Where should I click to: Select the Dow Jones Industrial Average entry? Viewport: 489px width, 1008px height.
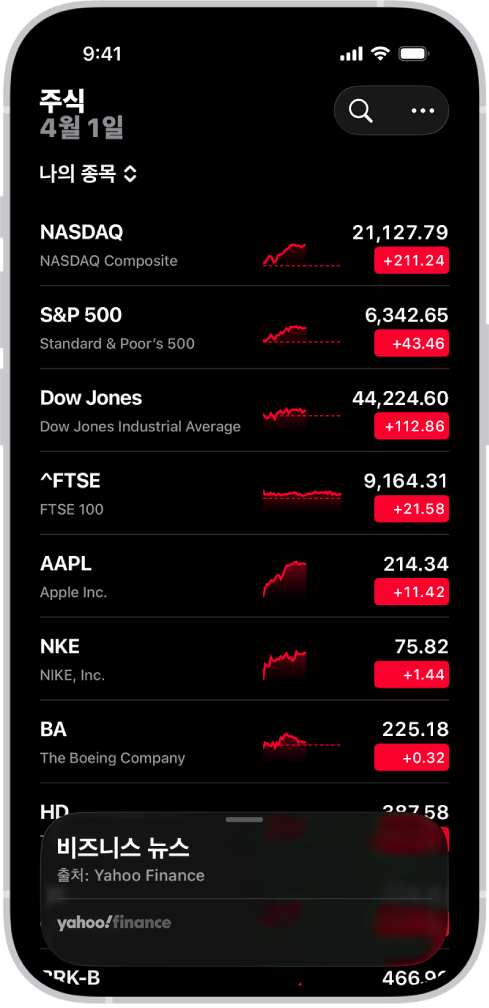coord(244,411)
